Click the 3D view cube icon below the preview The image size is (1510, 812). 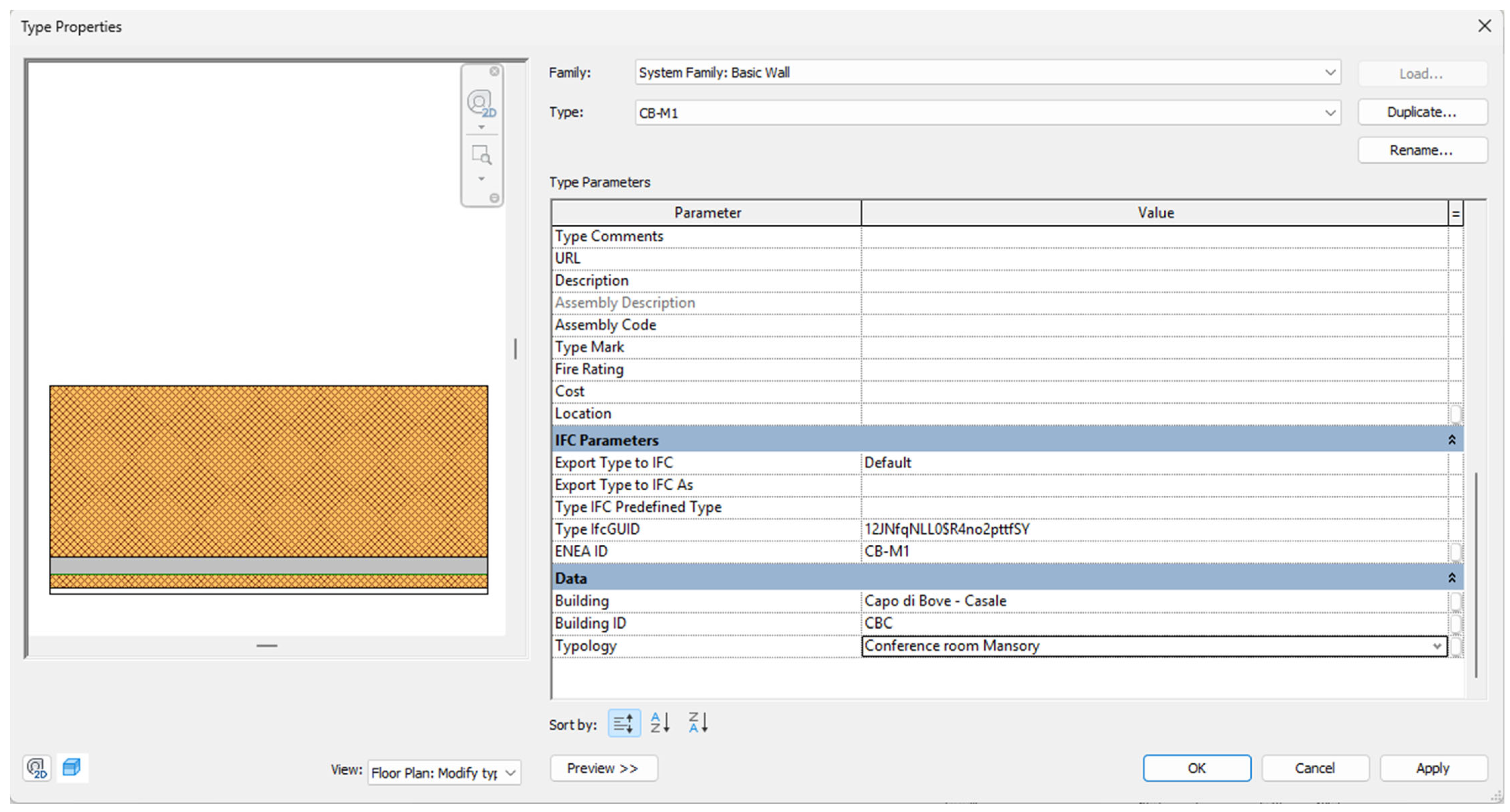tap(72, 767)
